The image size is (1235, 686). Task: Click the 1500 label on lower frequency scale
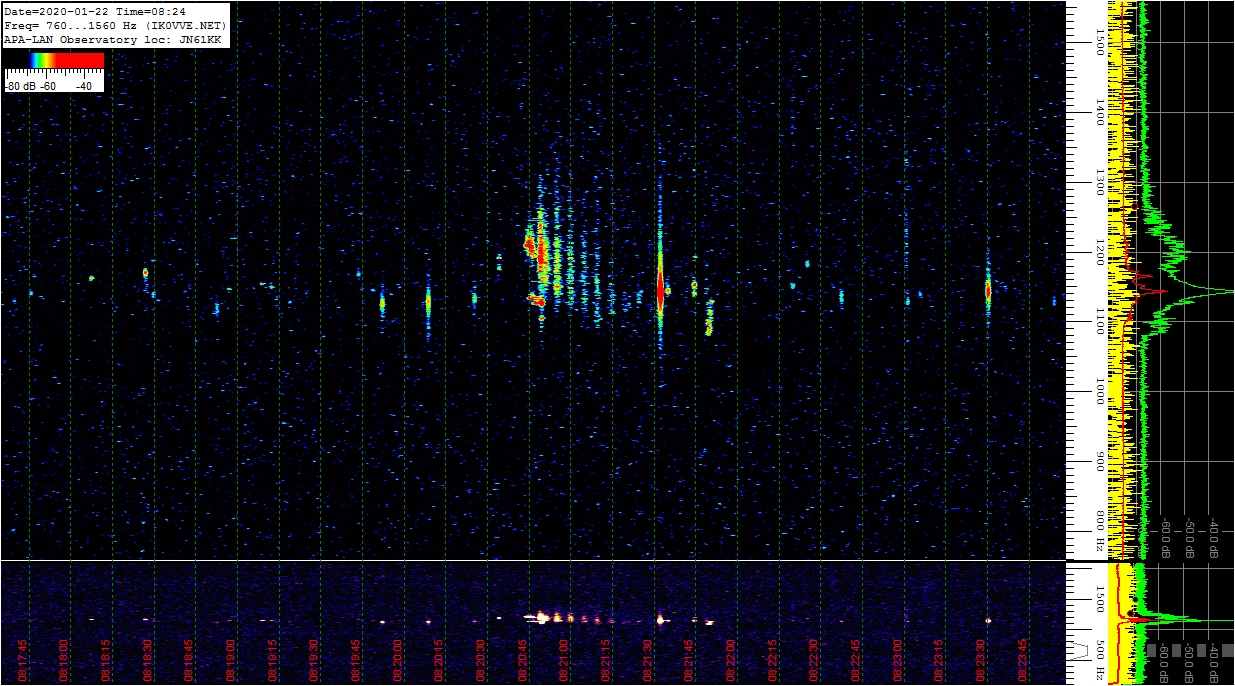tap(1099, 598)
